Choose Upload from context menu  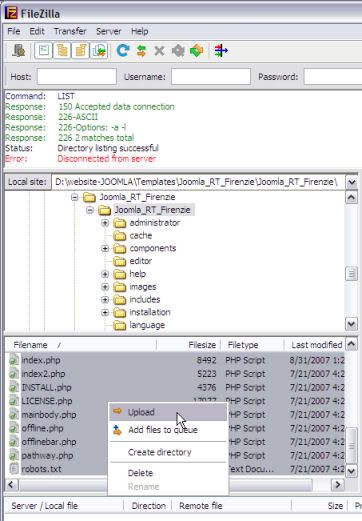(x=168, y=412)
